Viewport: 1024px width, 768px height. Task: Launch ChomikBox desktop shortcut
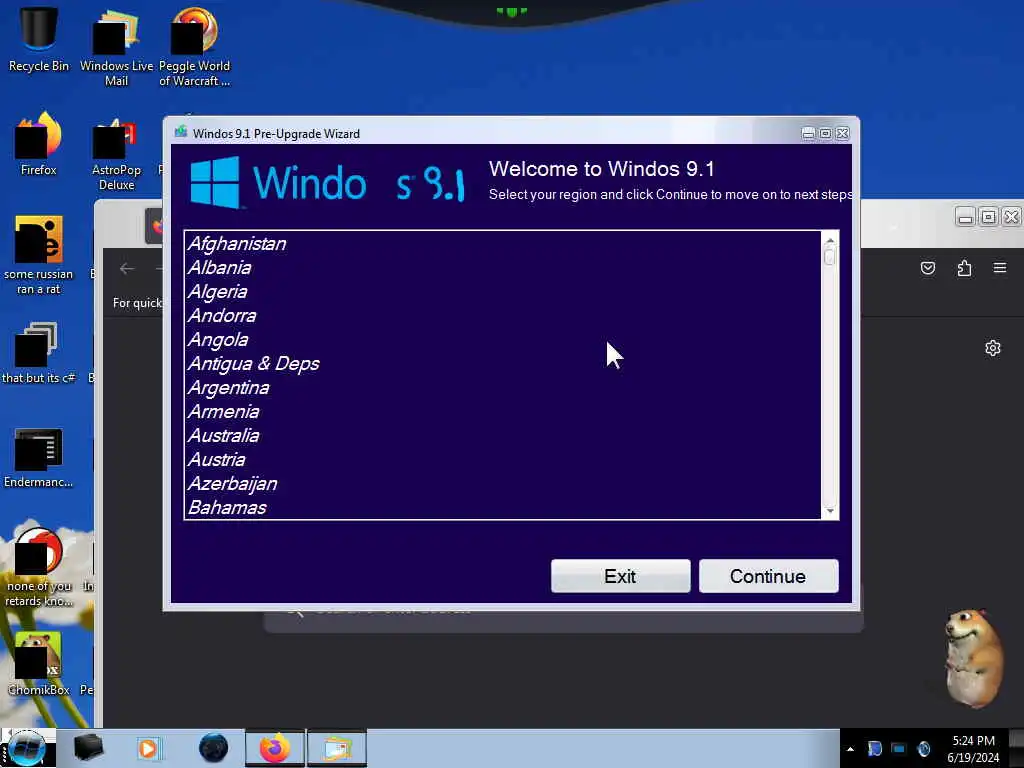tap(39, 663)
